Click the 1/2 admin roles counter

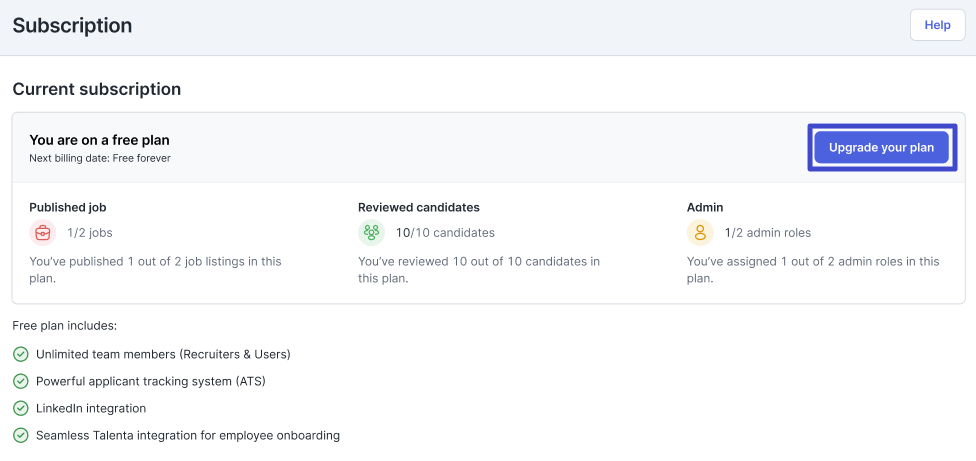pos(767,233)
